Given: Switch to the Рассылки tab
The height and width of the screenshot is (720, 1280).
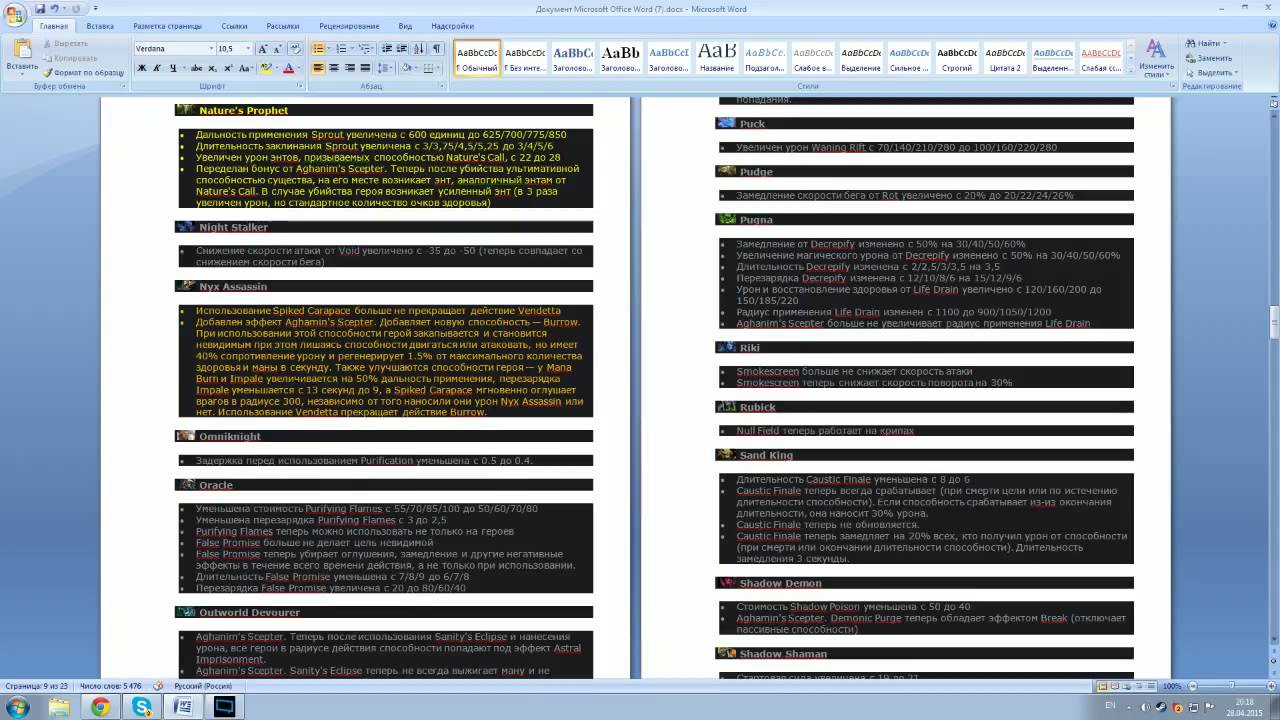Looking at the screenshot, I should 283,26.
